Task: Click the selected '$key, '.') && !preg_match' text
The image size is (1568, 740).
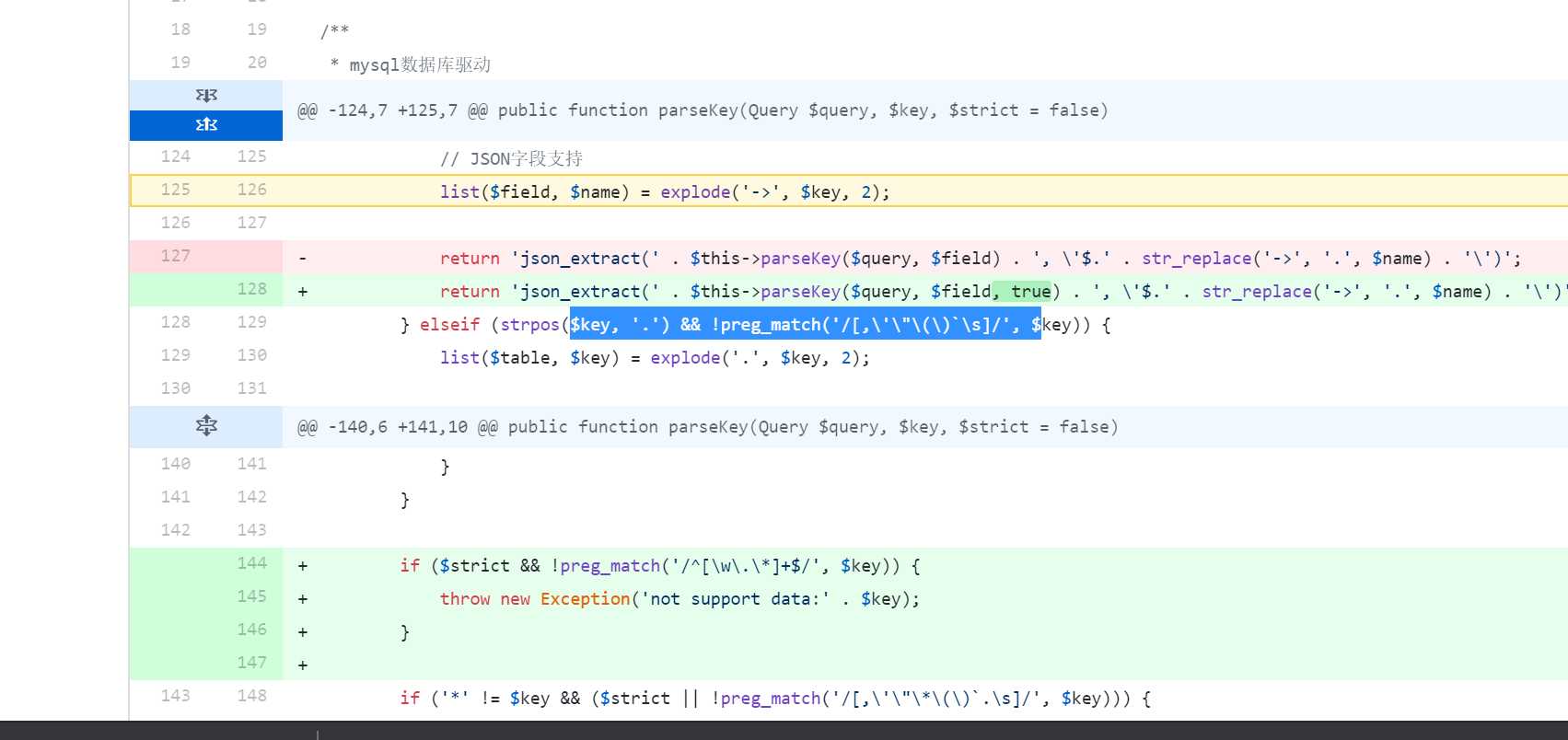Action: click(x=806, y=324)
